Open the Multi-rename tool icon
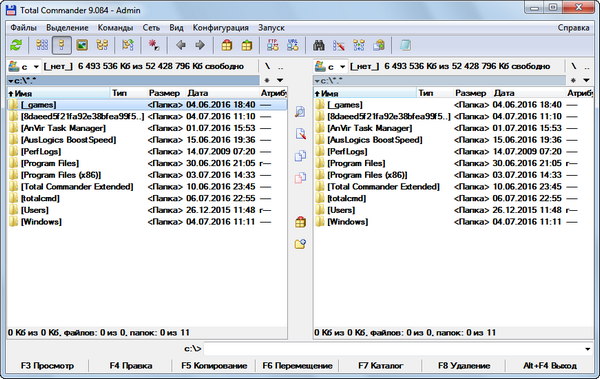This screenshot has height=379, width=600. 339,45
